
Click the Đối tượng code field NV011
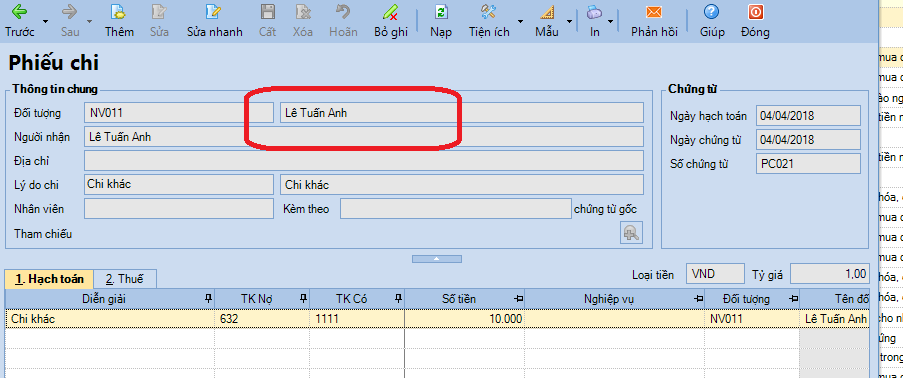[x=179, y=113]
